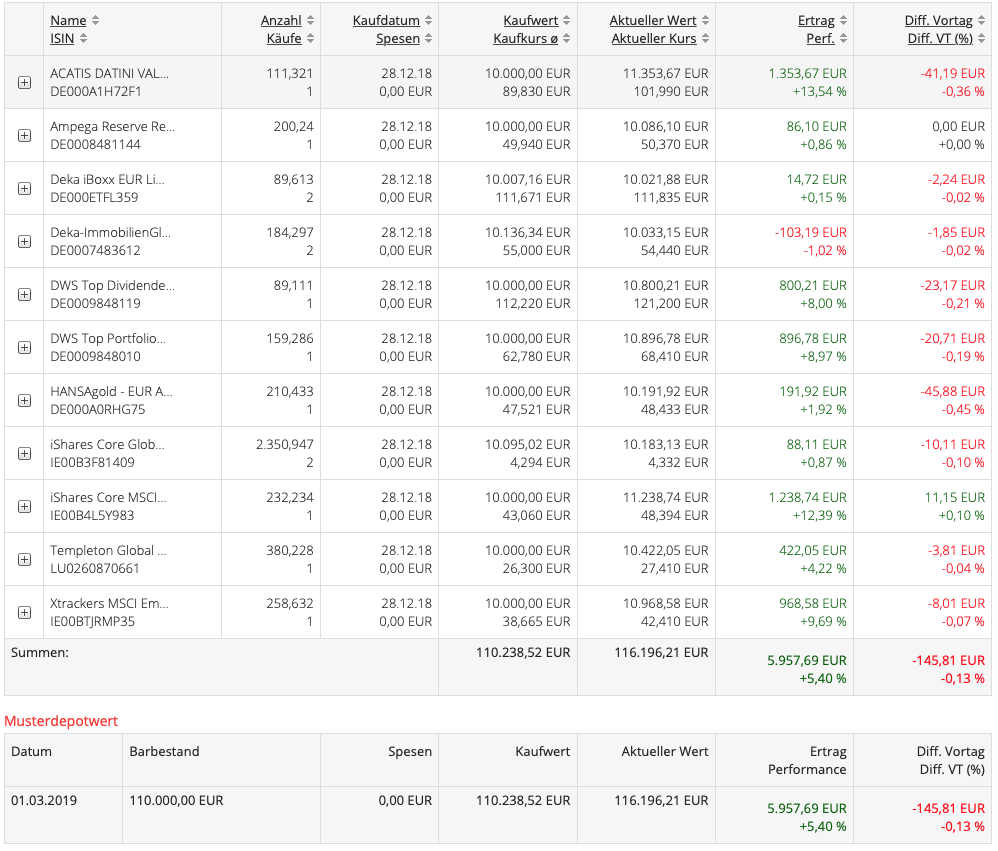Expand the Xtrackers MSCI Em... row
Image resolution: width=998 pixels, height=851 pixels.
click(24, 613)
